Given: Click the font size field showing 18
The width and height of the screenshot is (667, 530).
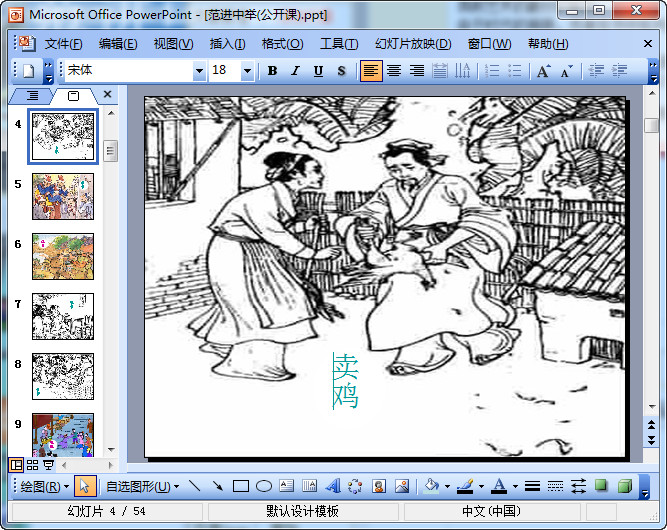Looking at the screenshot, I should (225, 71).
